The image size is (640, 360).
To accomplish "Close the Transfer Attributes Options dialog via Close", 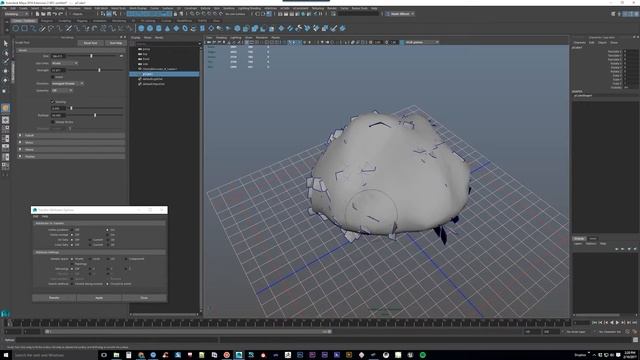I will point(144,298).
